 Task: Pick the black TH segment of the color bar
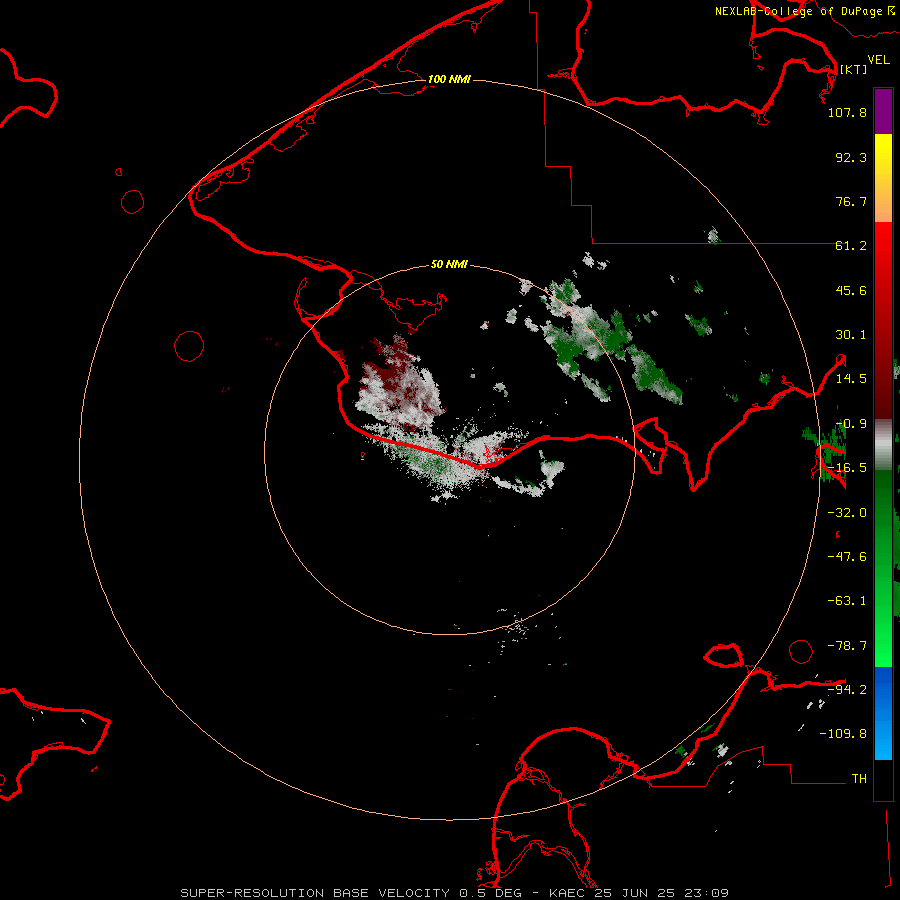click(x=883, y=779)
